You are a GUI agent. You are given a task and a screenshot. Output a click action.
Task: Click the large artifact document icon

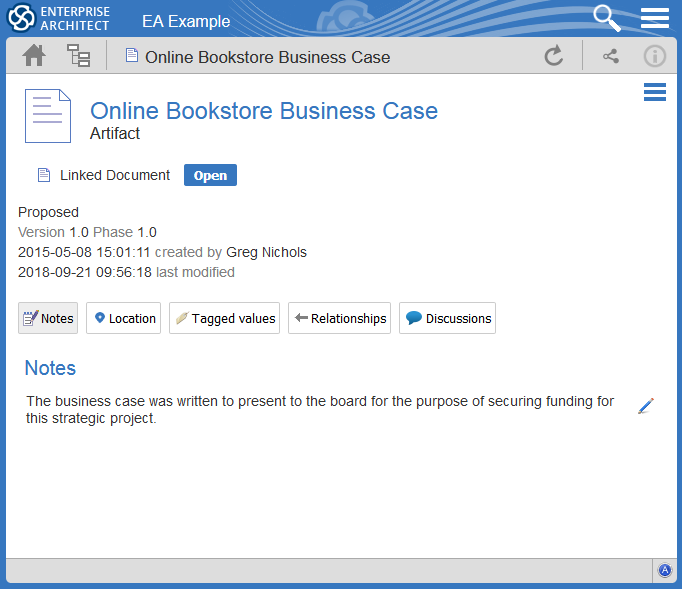click(x=48, y=117)
